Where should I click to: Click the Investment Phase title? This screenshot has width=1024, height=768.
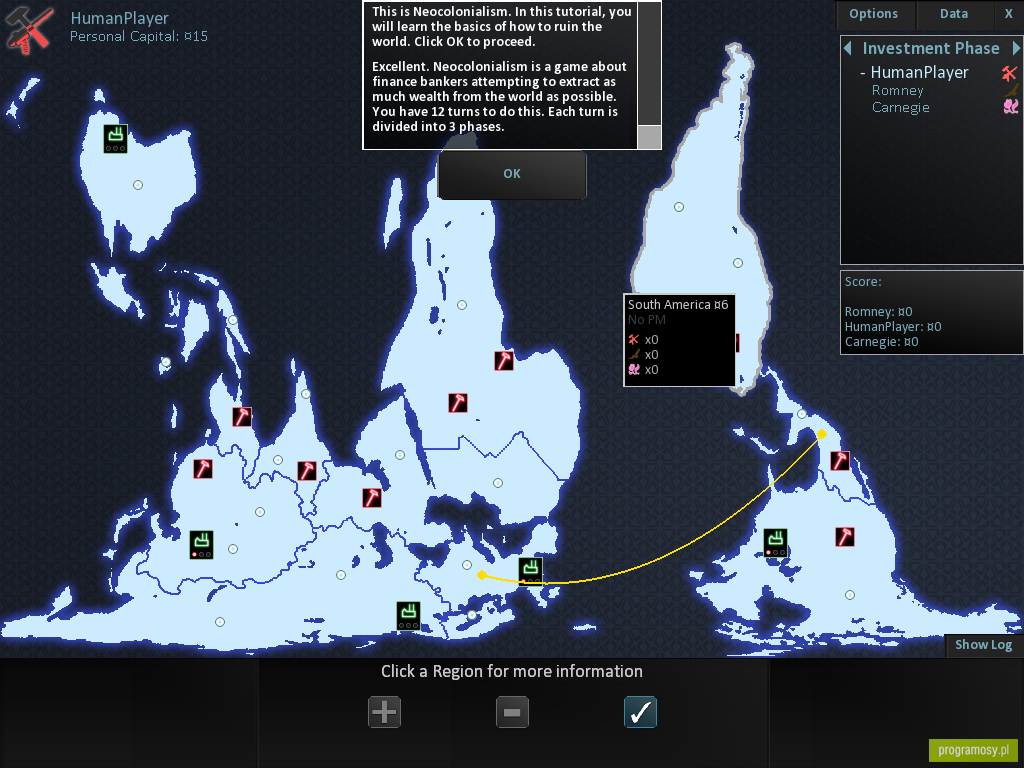click(931, 48)
